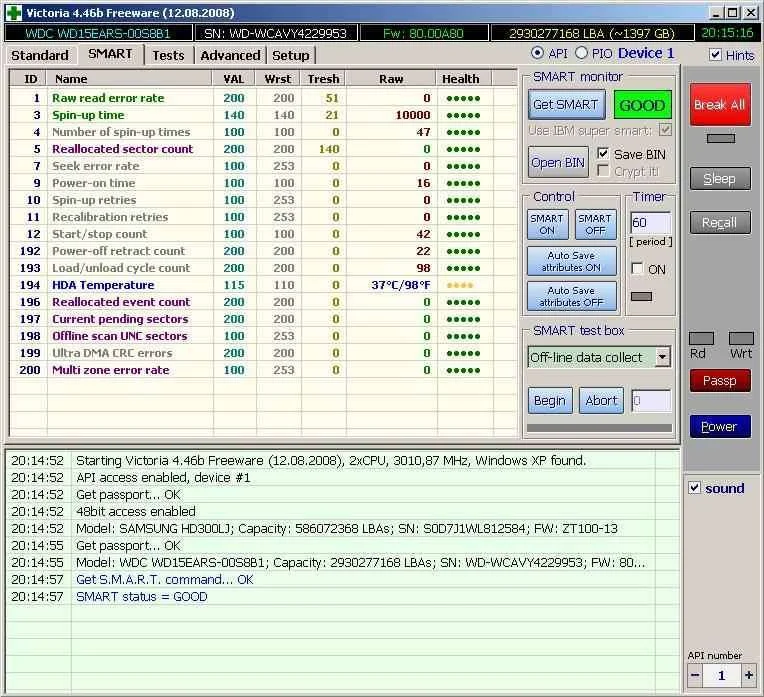Image resolution: width=764 pixels, height=697 pixels.
Task: Switch to the Tests tab
Action: coord(168,55)
